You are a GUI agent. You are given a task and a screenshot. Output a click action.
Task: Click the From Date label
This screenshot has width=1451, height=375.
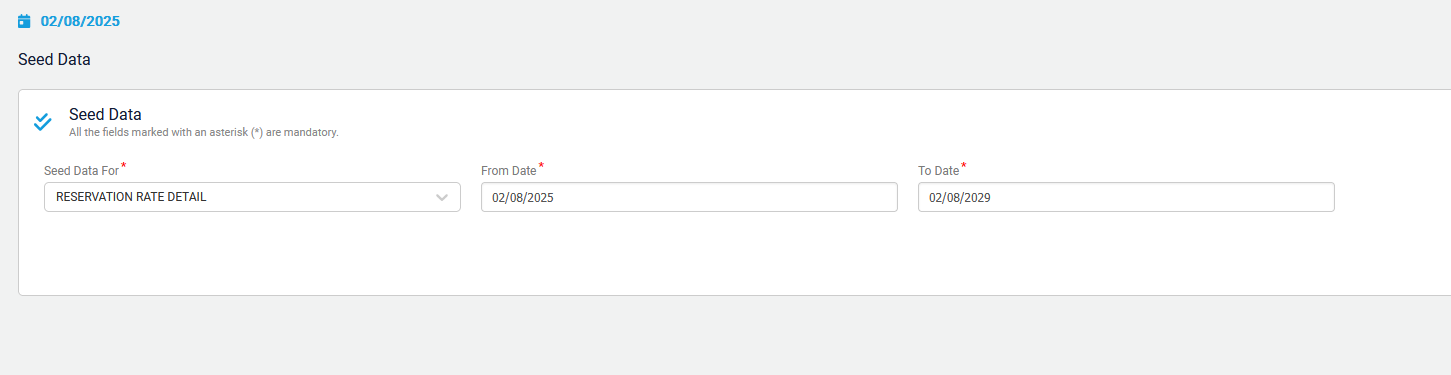click(508, 171)
